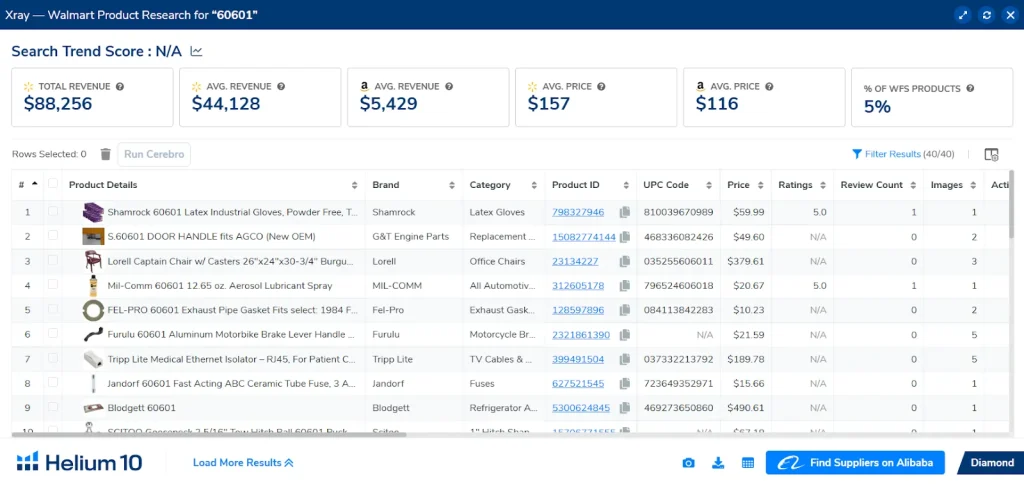Click UPC cell "037332213792"
The height and width of the screenshot is (484, 1024).
coord(679,359)
